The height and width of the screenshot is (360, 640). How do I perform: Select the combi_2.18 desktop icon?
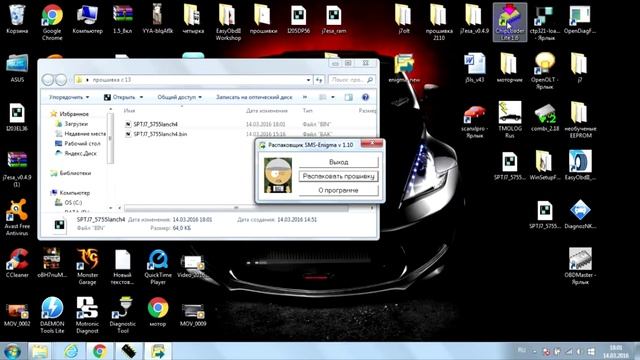click(544, 116)
